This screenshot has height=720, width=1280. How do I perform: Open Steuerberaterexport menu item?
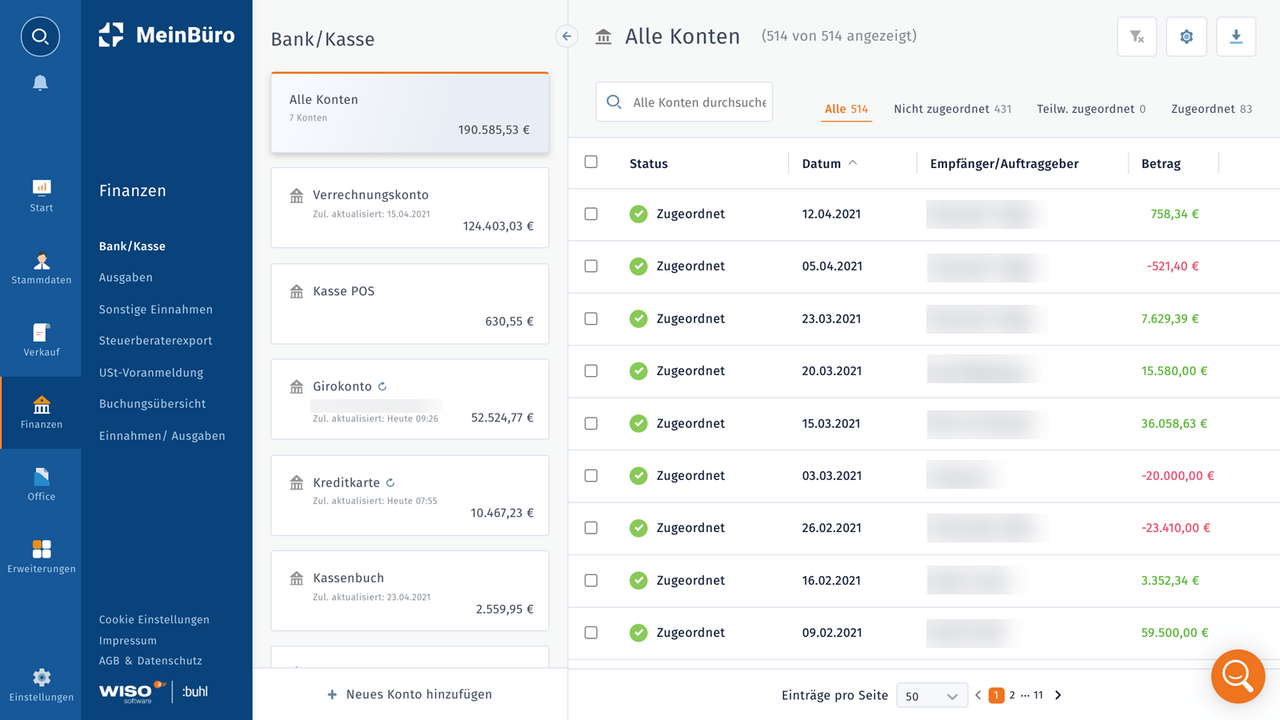point(156,341)
